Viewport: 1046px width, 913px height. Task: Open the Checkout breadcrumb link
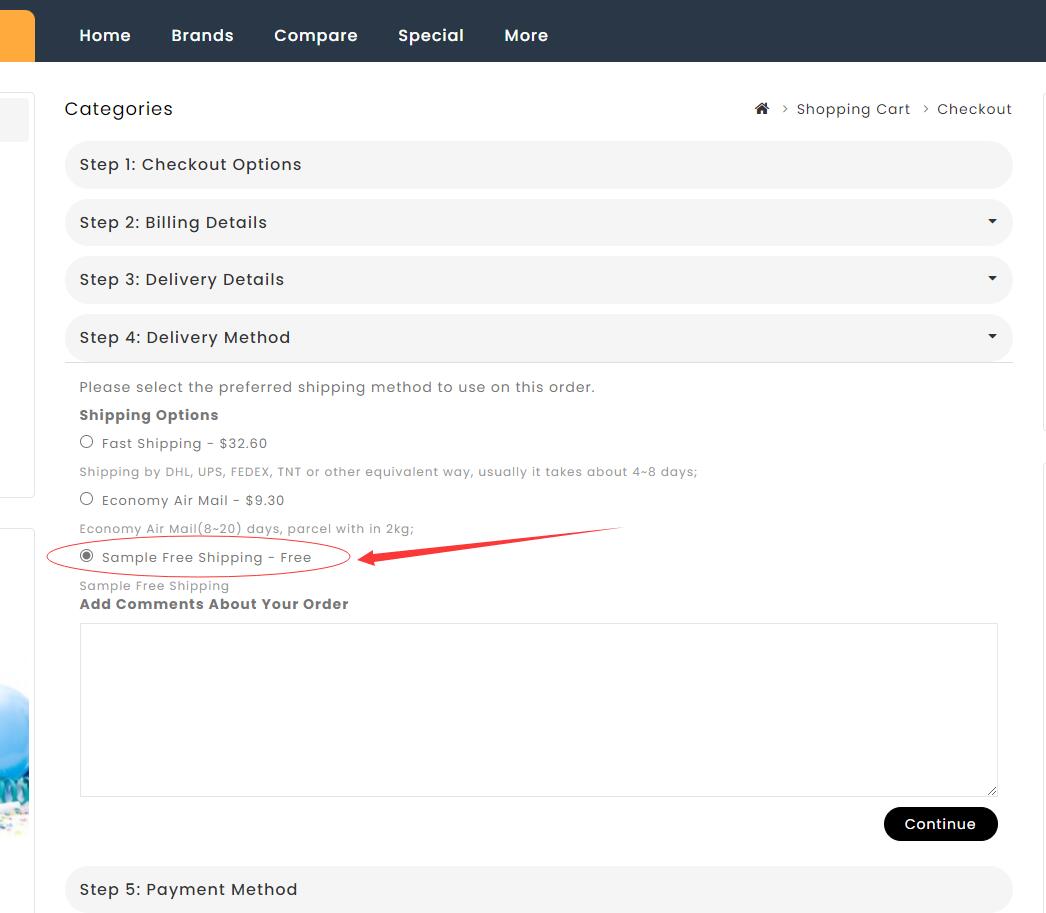tap(974, 109)
